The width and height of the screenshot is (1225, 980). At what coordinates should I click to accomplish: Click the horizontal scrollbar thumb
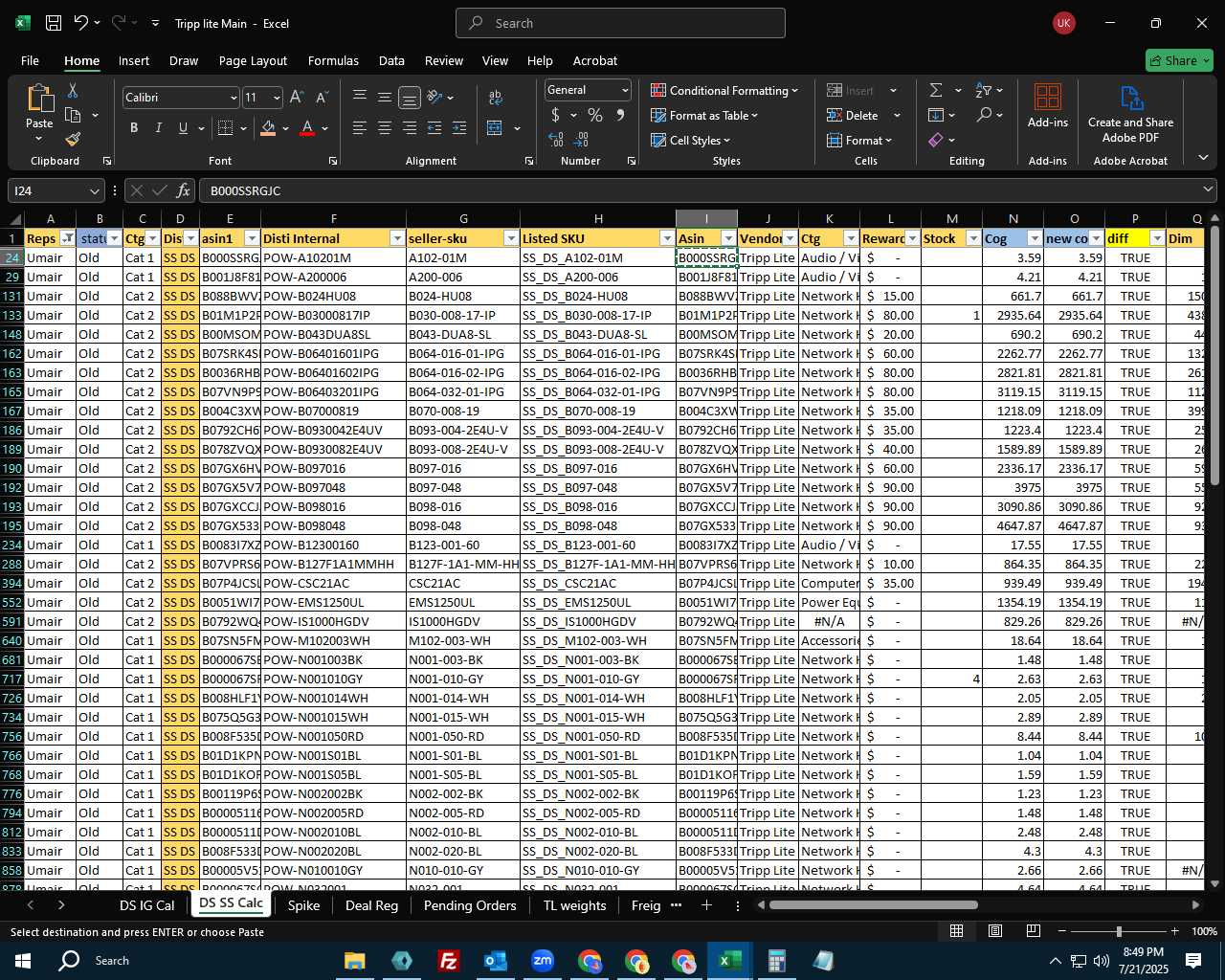(x=873, y=904)
